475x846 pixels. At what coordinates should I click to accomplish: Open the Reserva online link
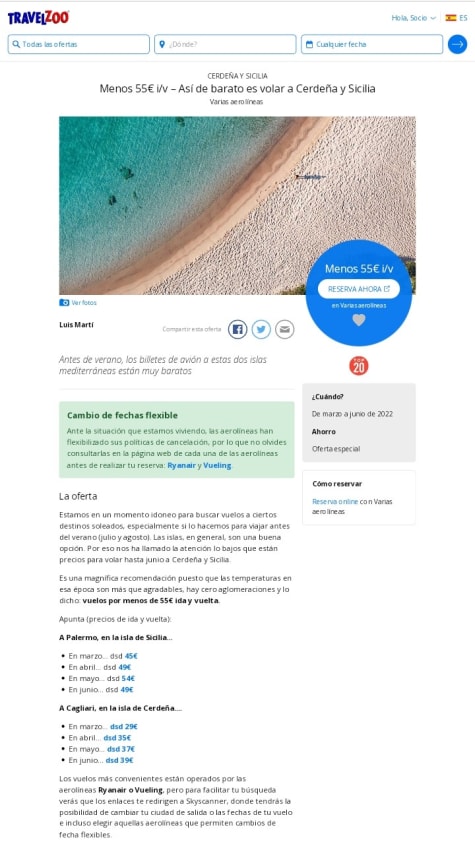tap(335, 501)
